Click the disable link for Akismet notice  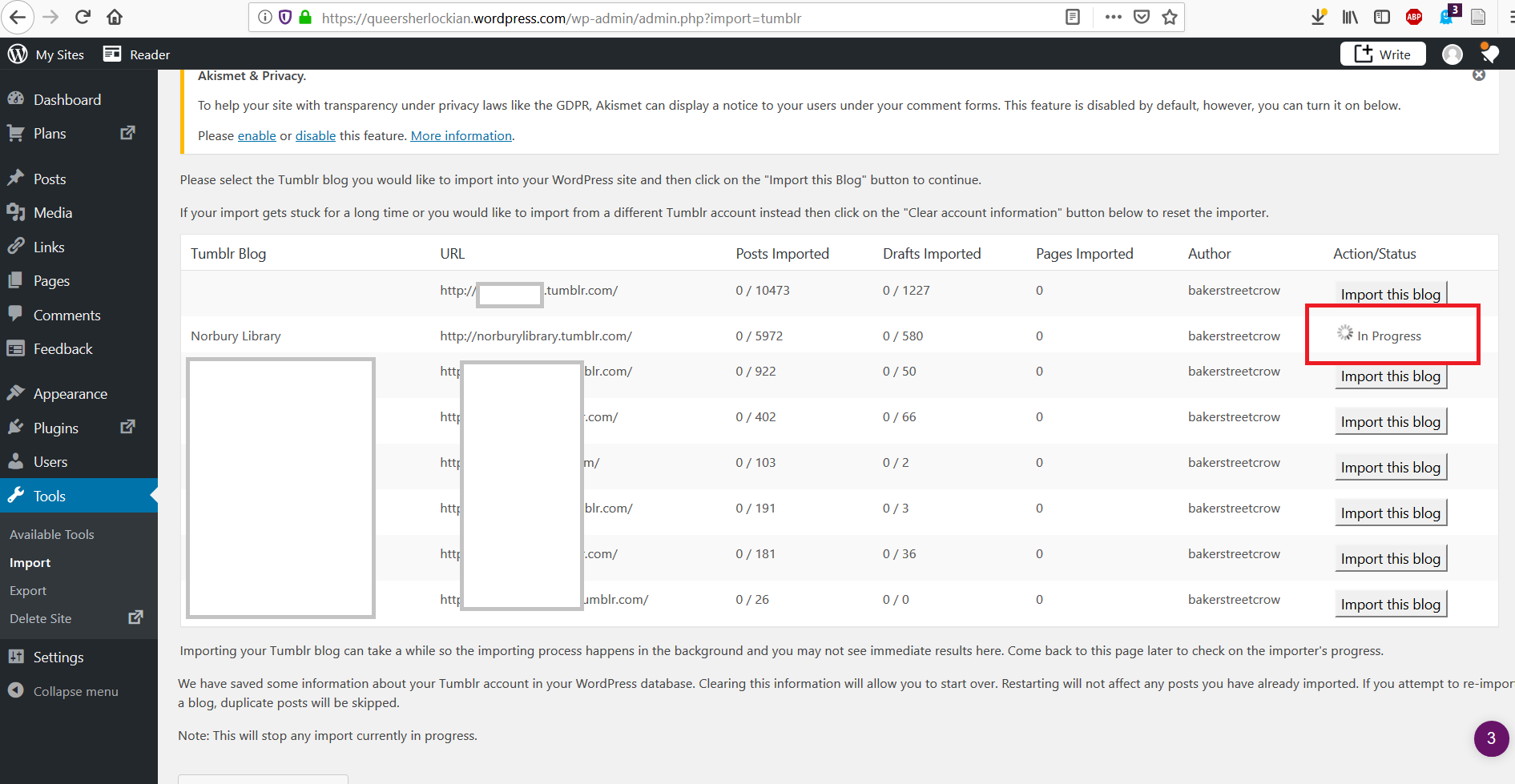(x=316, y=135)
